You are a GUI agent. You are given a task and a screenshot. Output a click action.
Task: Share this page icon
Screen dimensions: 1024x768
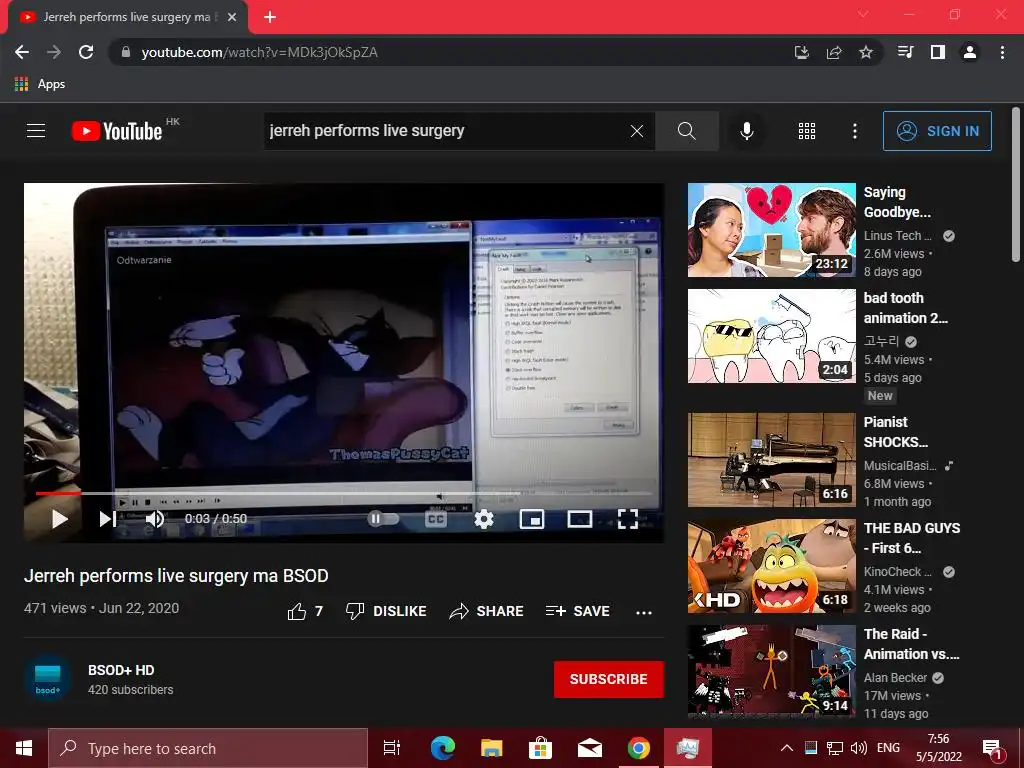(x=833, y=52)
